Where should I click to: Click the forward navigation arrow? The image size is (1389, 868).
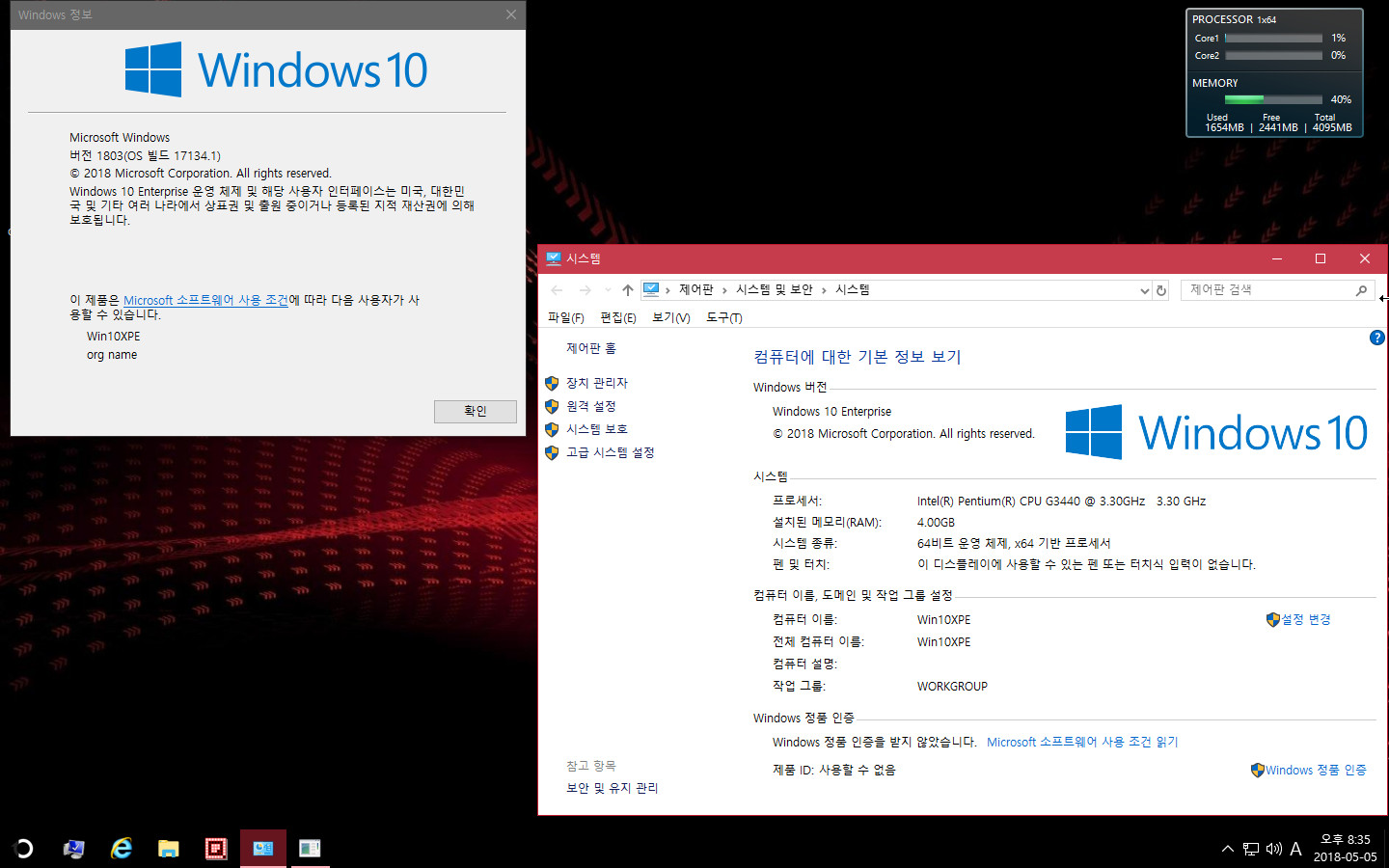click(585, 289)
